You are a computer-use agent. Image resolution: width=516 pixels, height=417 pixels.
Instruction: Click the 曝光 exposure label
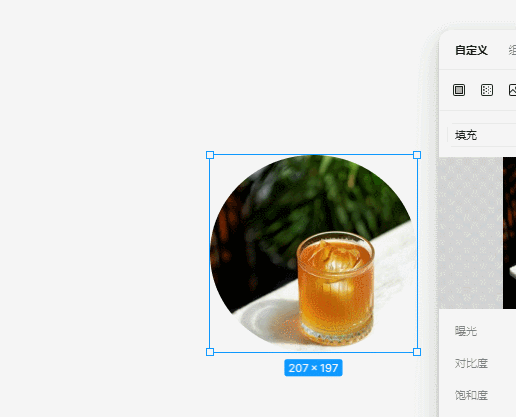coord(466,331)
